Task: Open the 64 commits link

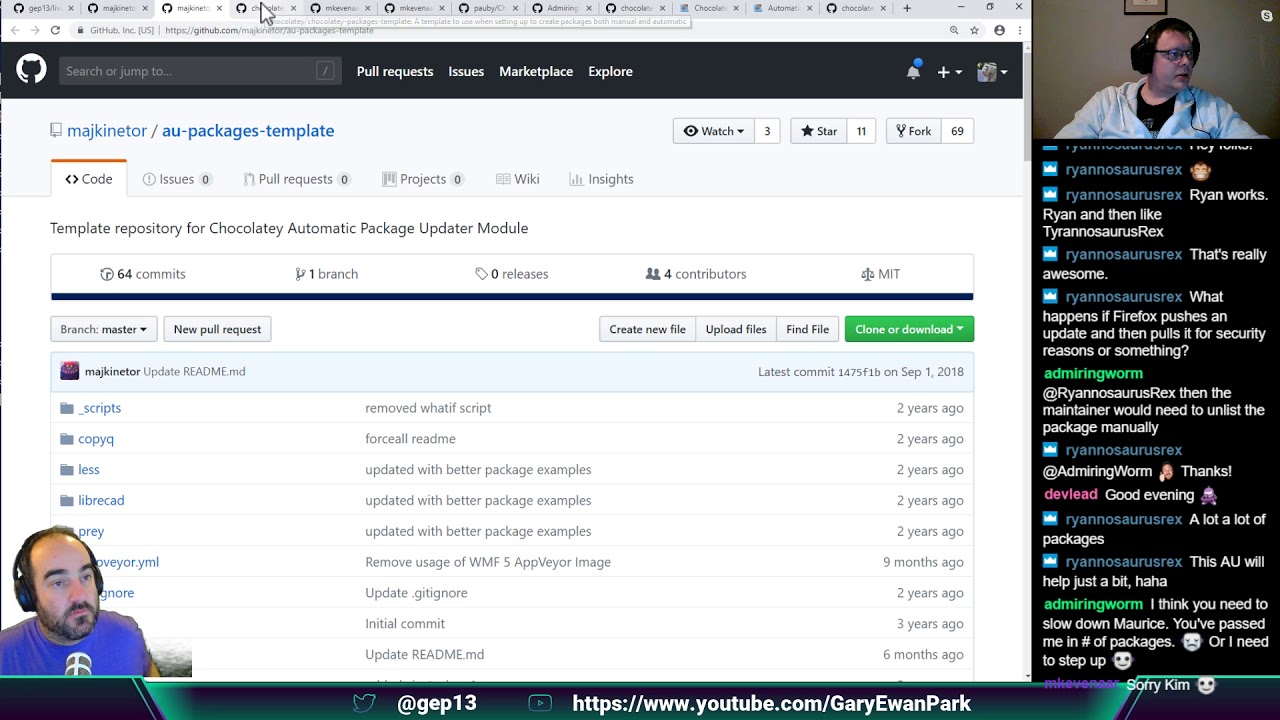Action: (x=143, y=274)
